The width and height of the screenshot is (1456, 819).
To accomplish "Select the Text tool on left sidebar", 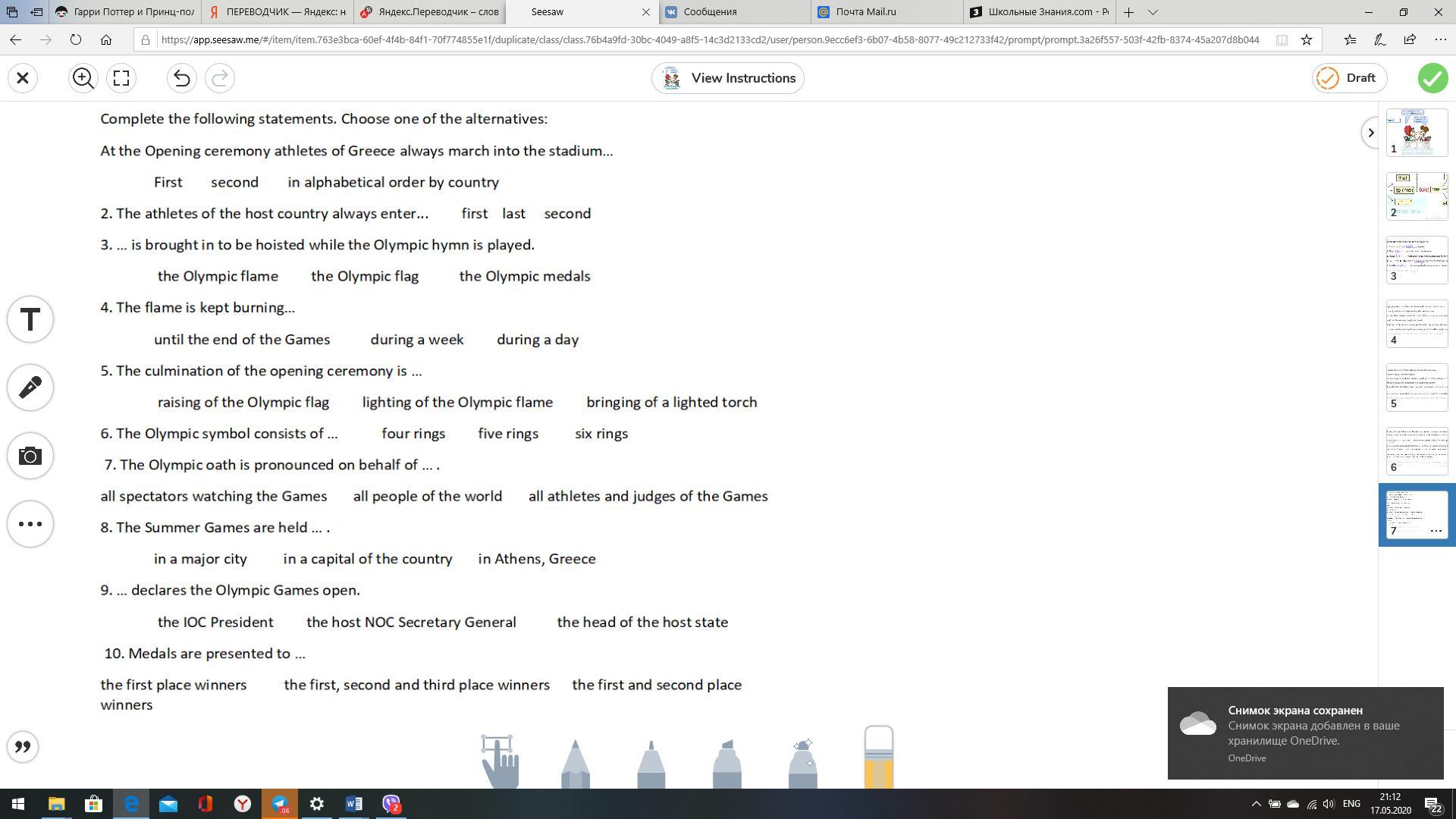I will tap(30, 319).
